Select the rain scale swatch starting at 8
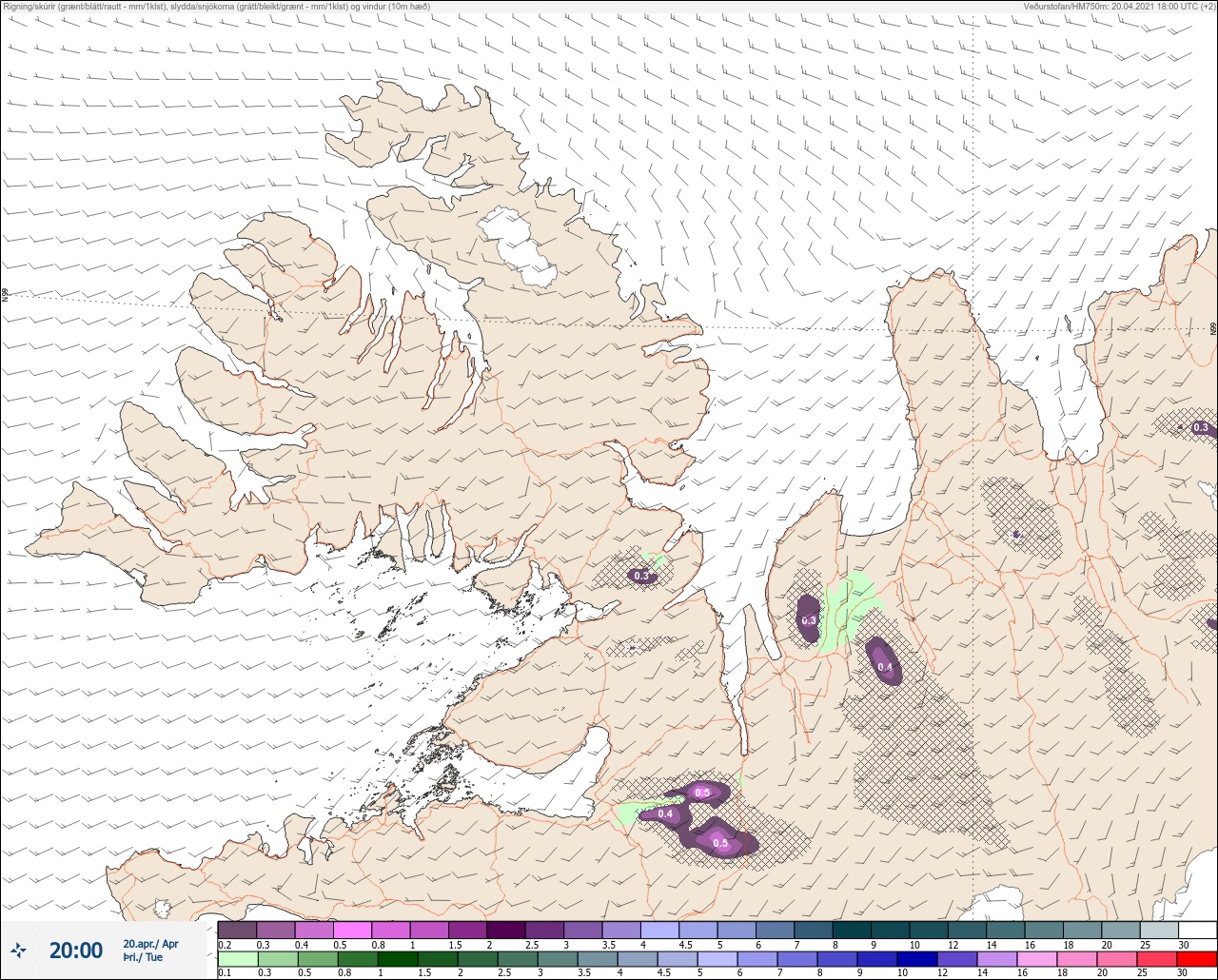This screenshot has width=1218, height=980. [837, 960]
